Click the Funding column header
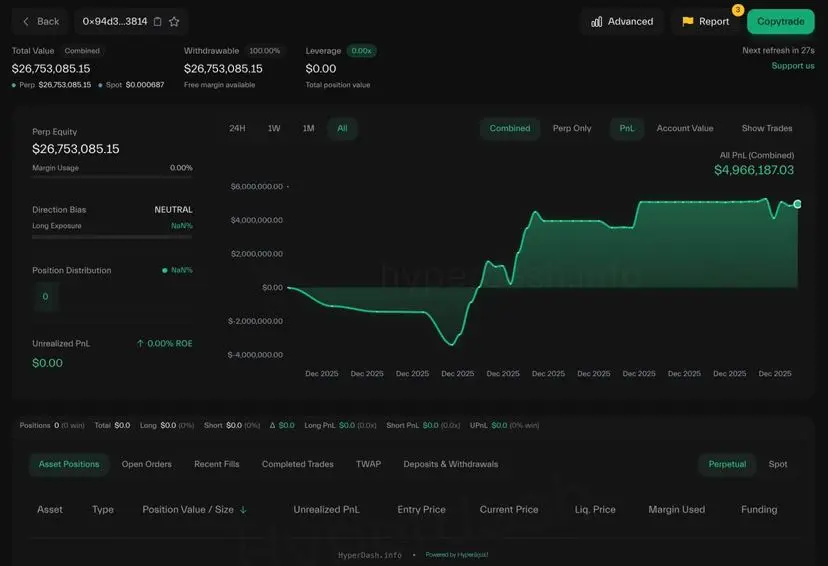This screenshot has height=566, width=828. point(759,510)
